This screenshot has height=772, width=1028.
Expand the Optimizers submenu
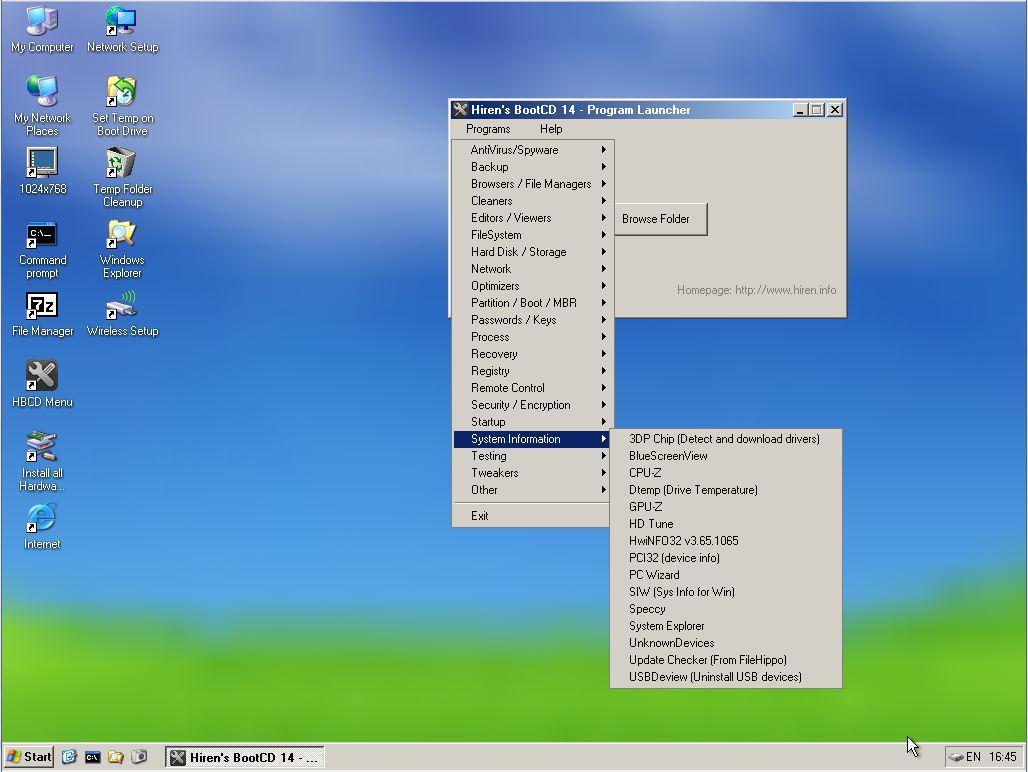coord(532,286)
